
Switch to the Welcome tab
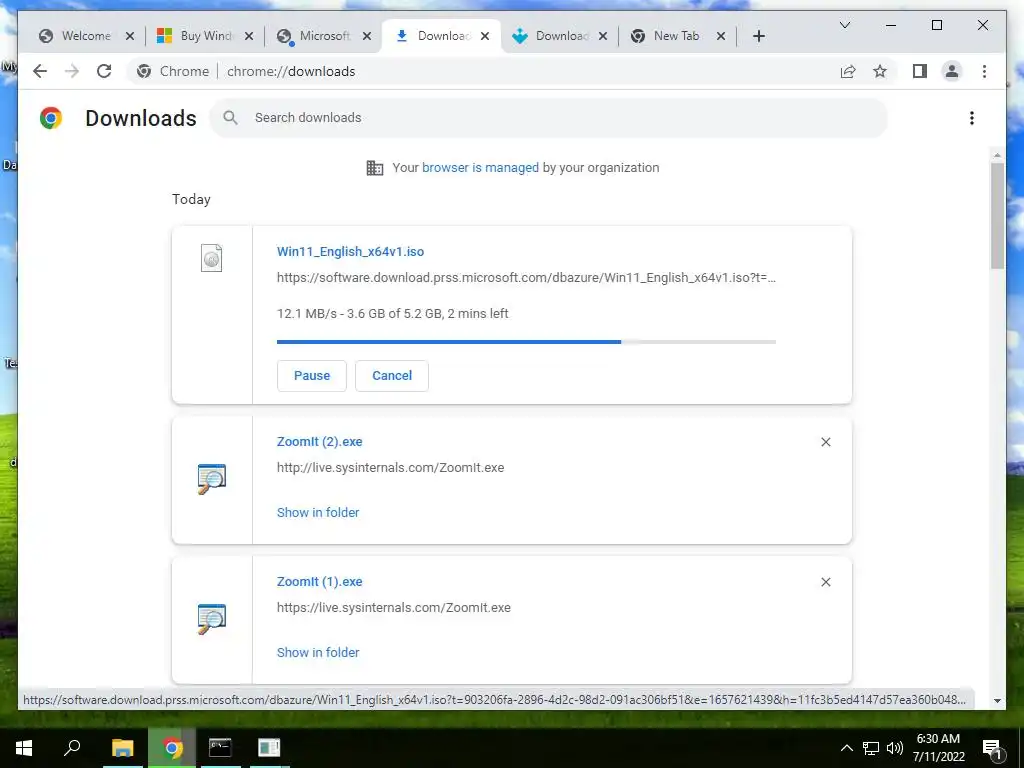[x=86, y=36]
